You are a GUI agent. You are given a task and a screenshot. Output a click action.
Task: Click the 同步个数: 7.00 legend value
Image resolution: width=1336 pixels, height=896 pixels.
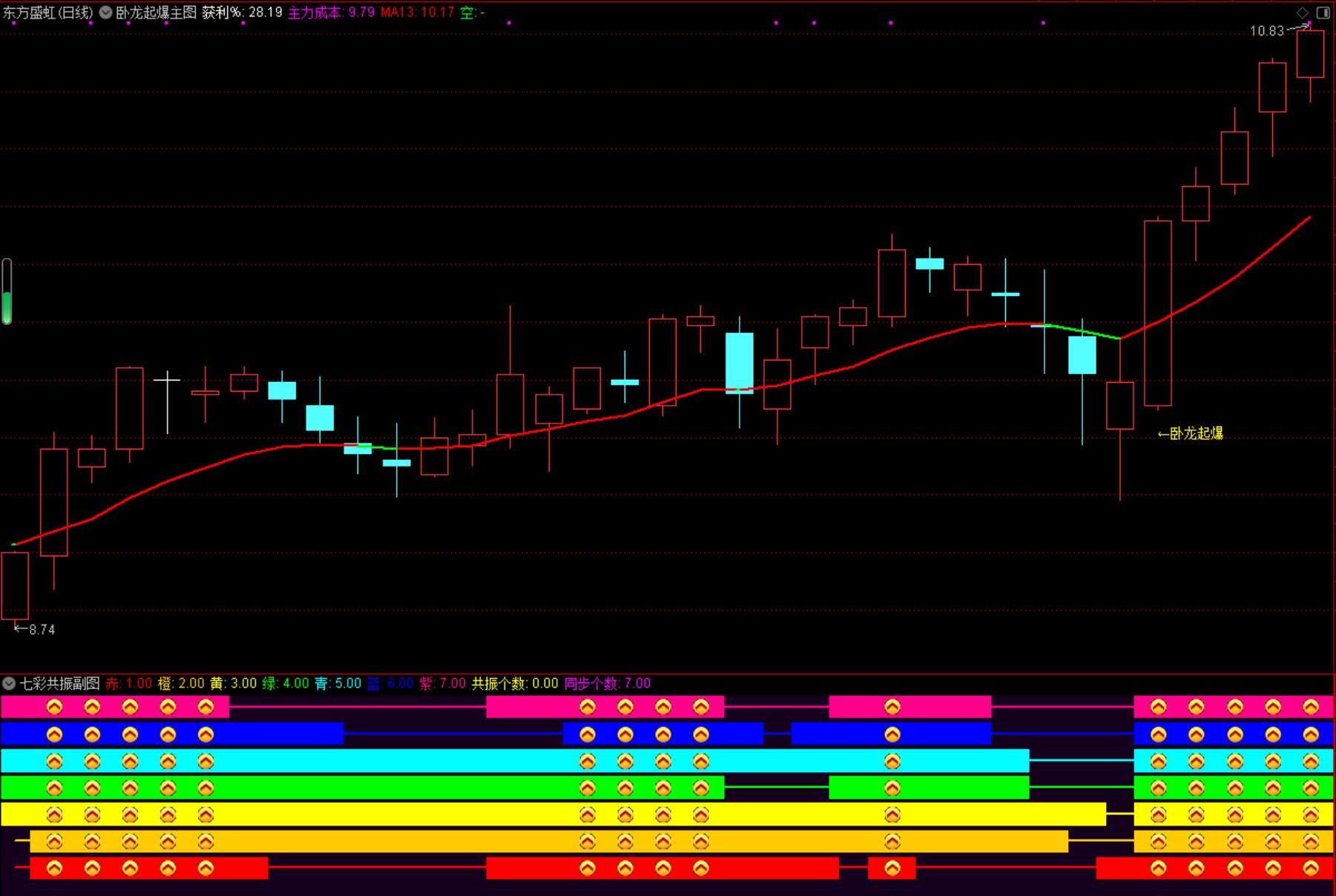coord(608,683)
